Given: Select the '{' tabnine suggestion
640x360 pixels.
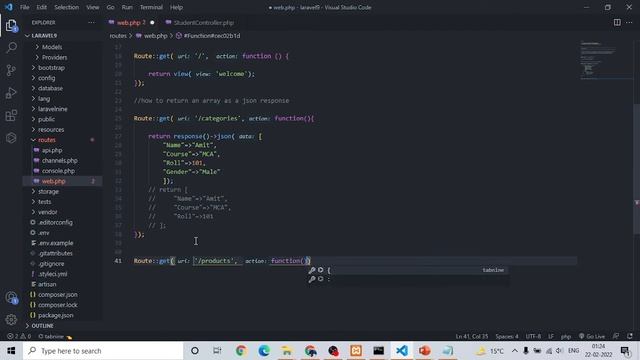Looking at the screenshot, I should 407,270.
